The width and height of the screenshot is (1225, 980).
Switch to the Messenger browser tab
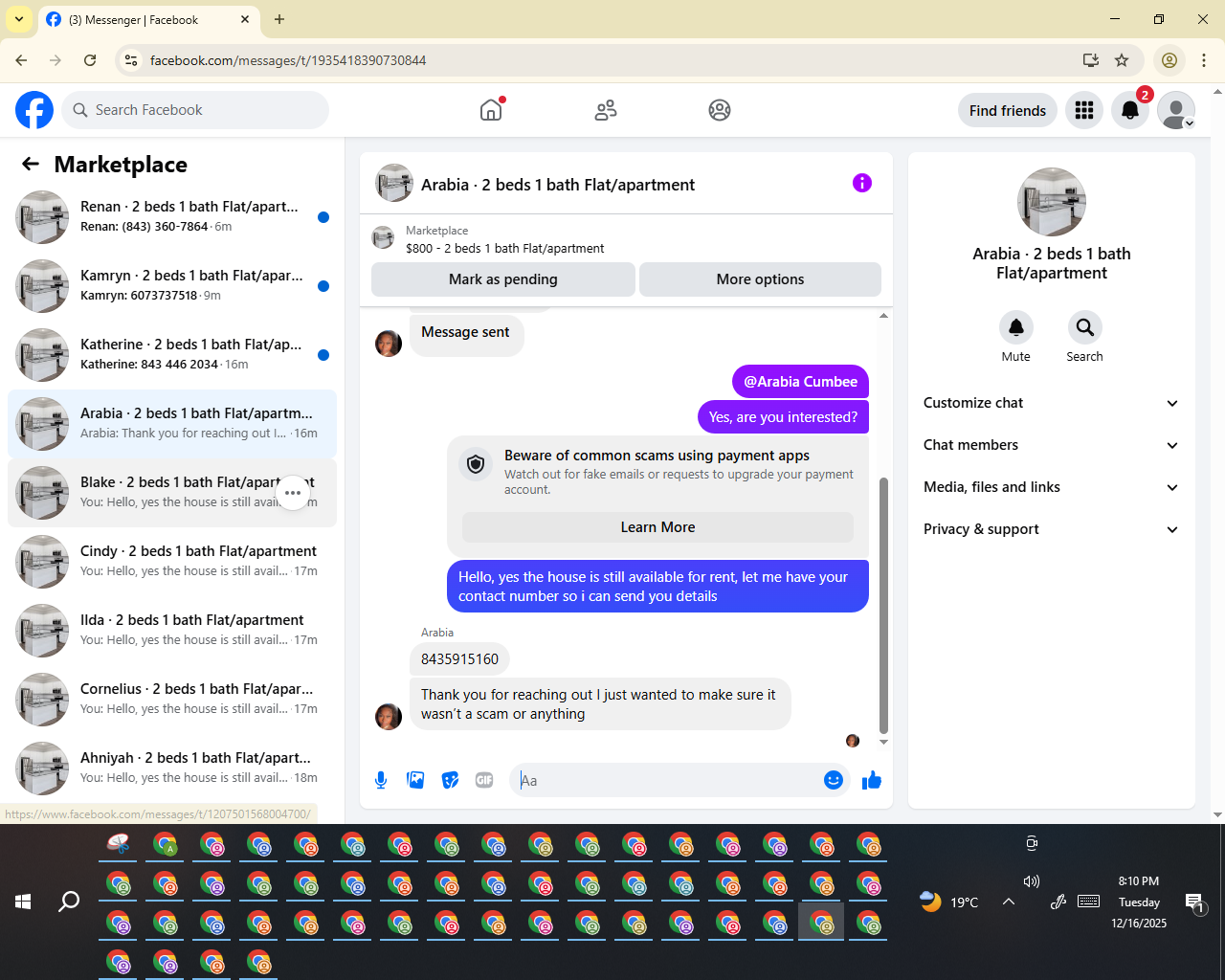click(x=148, y=19)
